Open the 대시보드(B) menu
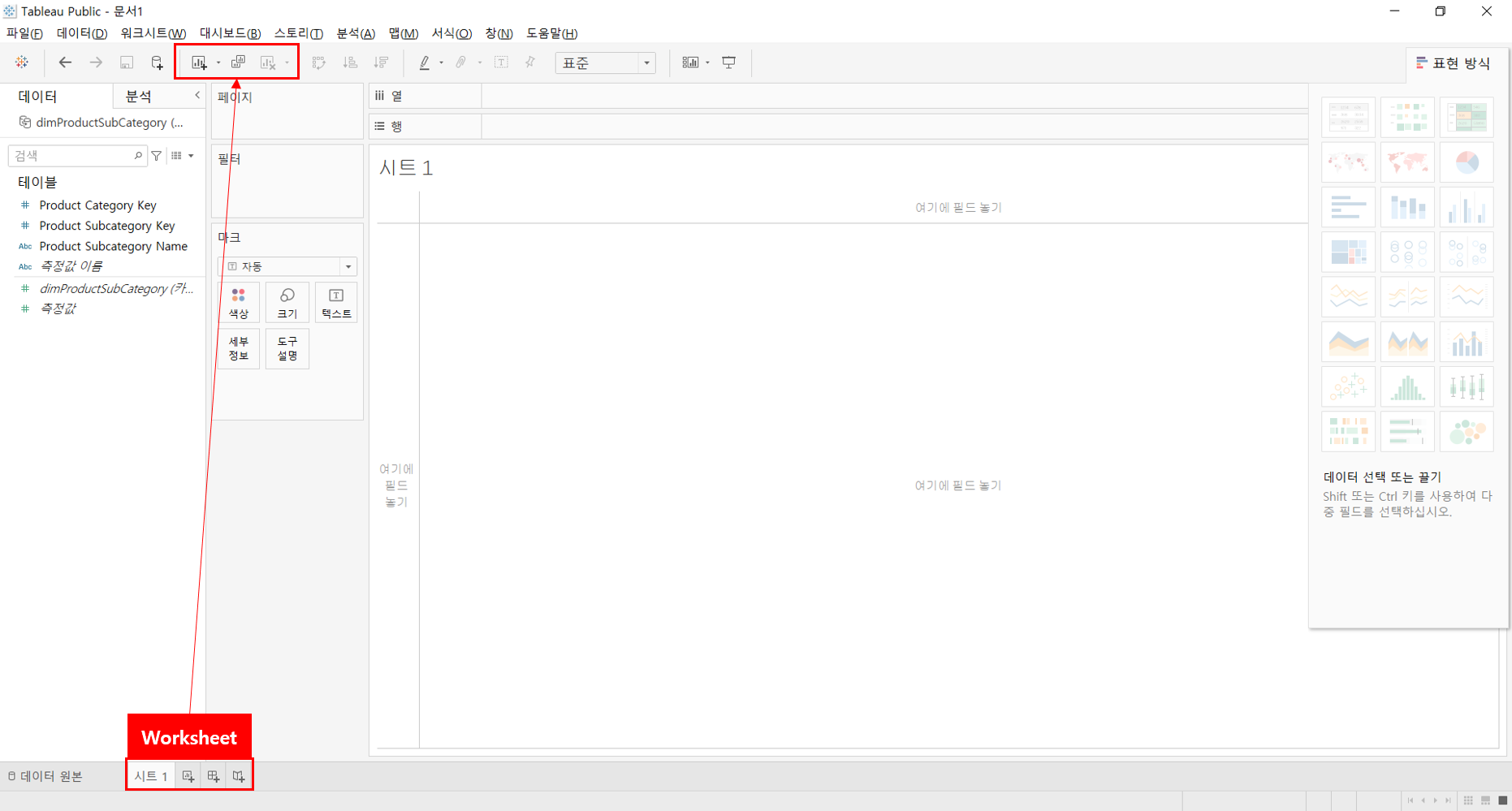The width and height of the screenshot is (1512, 811). [230, 33]
